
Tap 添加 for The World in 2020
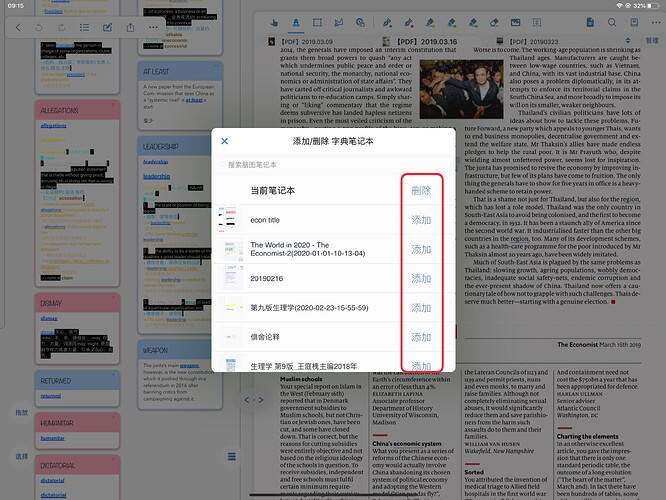[x=421, y=249]
